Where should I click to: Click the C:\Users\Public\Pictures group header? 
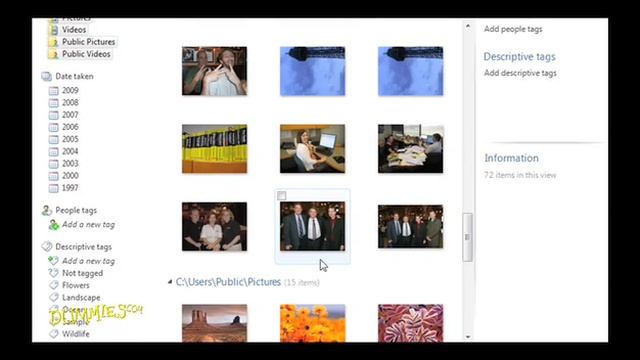(228, 282)
